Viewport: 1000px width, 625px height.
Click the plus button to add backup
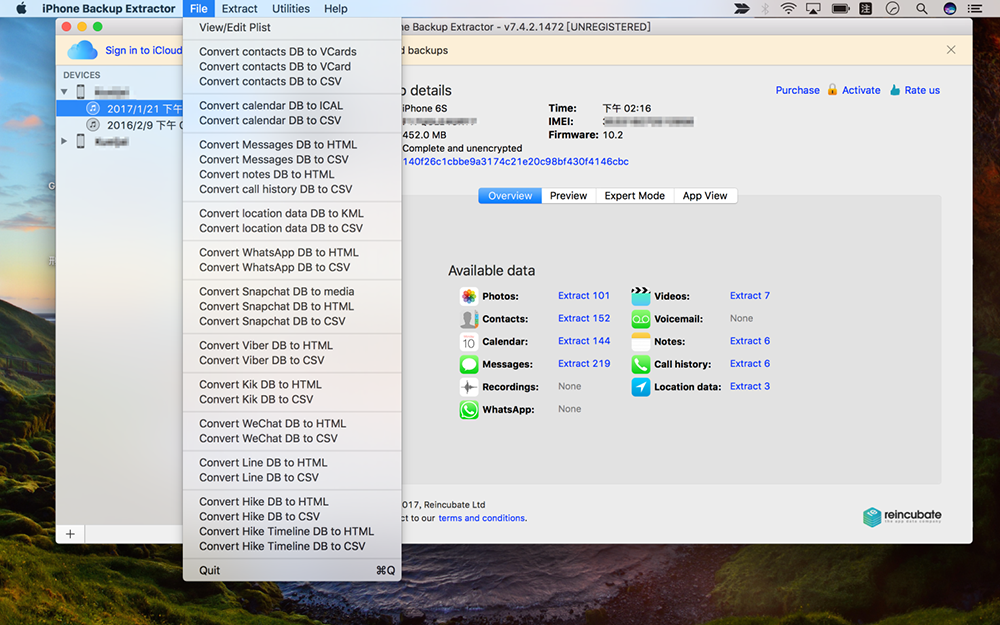pos(70,534)
